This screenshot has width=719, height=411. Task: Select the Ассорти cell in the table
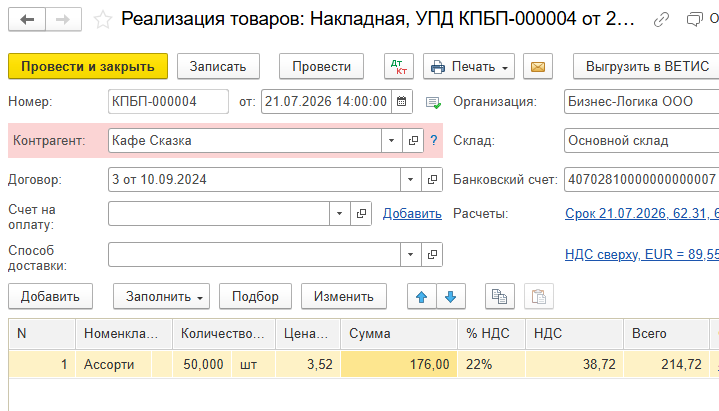point(114,364)
